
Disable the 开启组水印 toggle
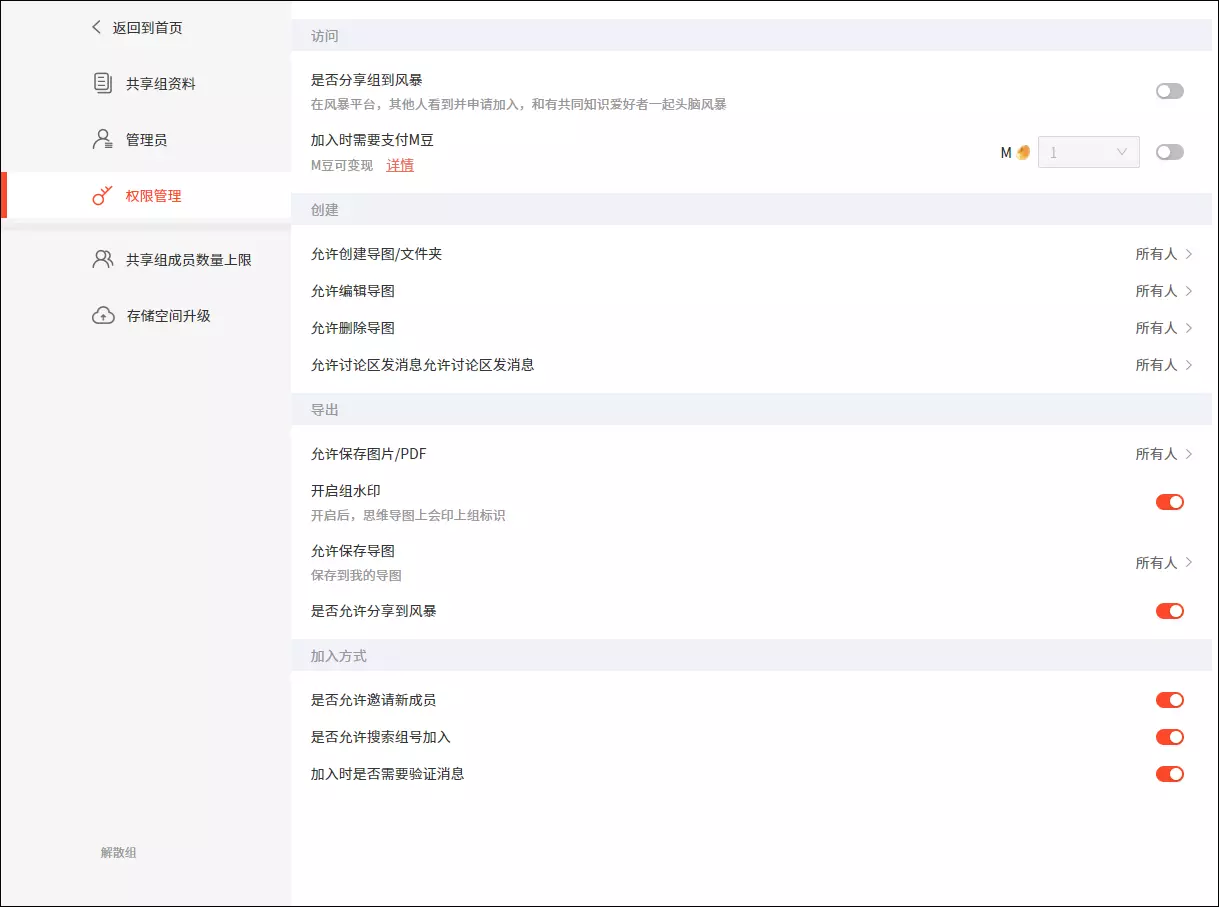point(1169,502)
